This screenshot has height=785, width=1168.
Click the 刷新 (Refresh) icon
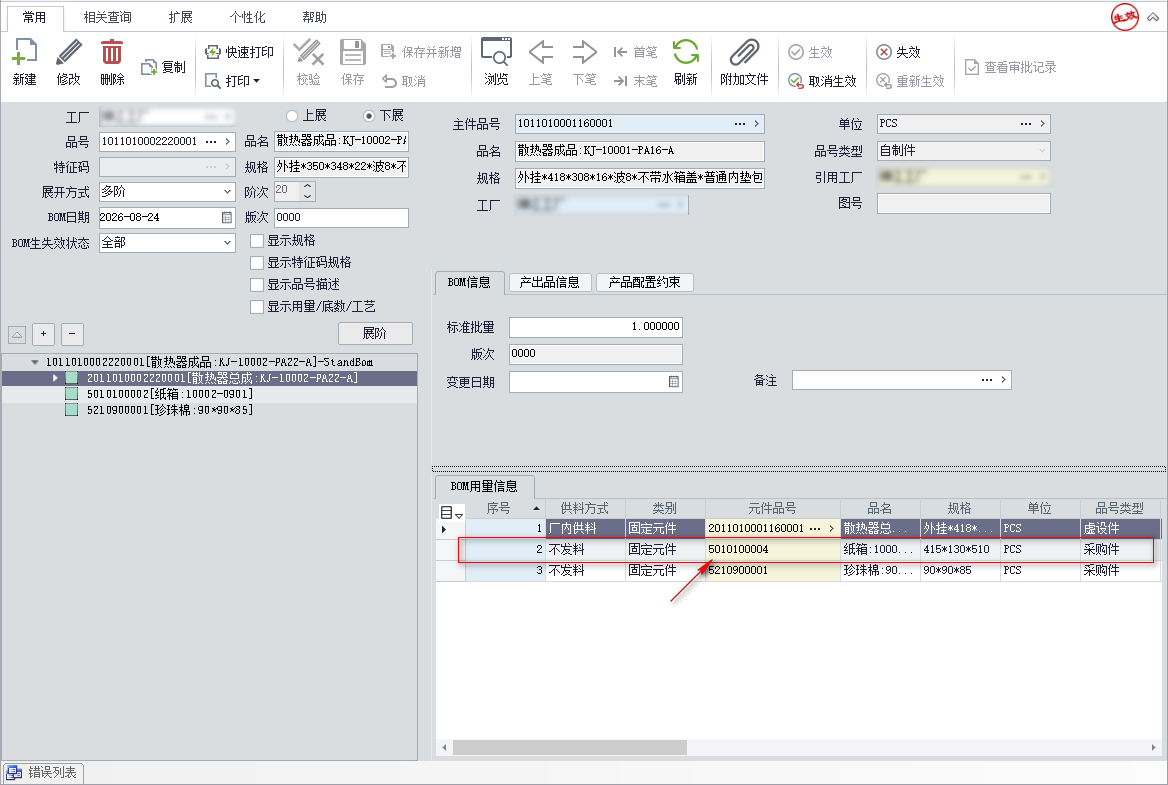click(685, 53)
